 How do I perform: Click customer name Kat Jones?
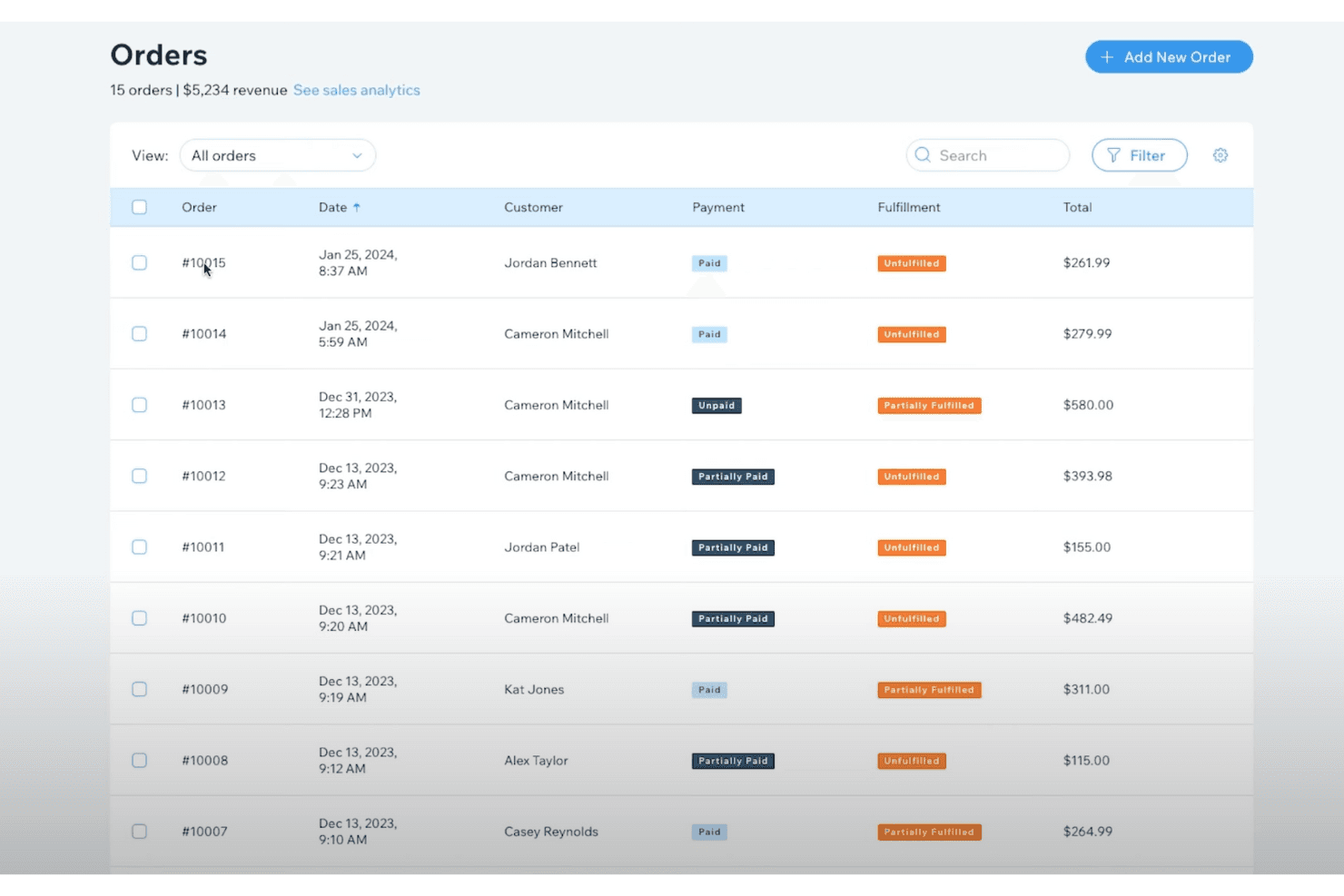tap(534, 689)
